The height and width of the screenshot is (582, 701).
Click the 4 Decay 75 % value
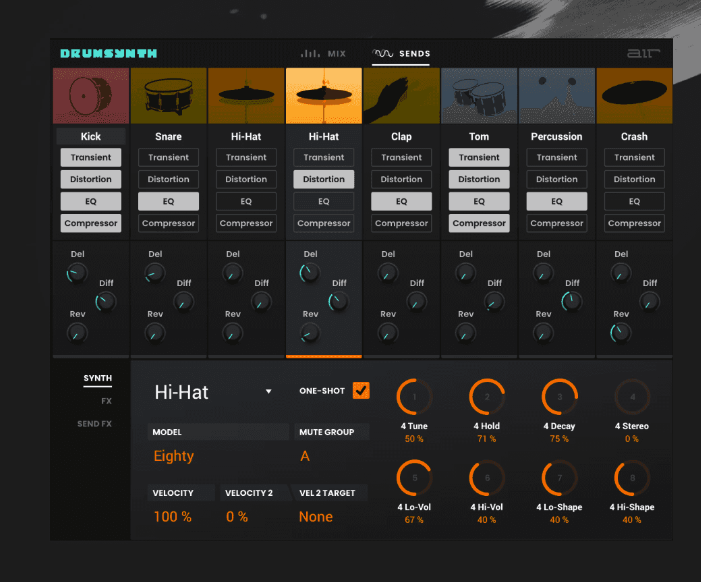click(x=559, y=439)
